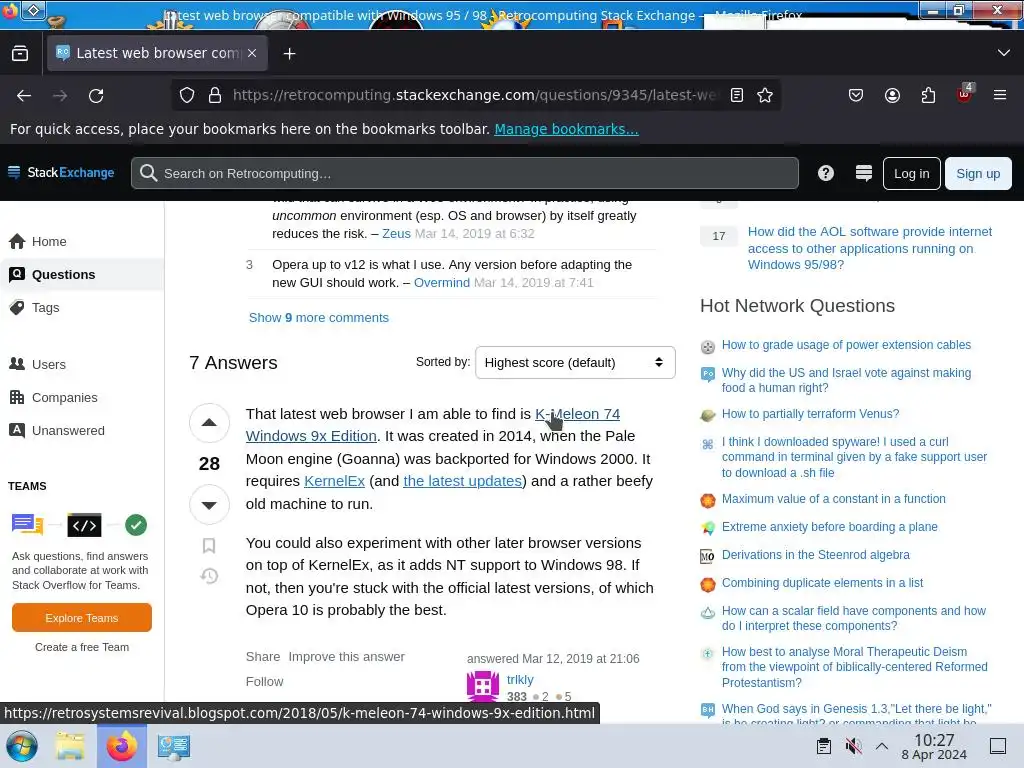
Task: Click the Log in button
Action: click(911, 173)
